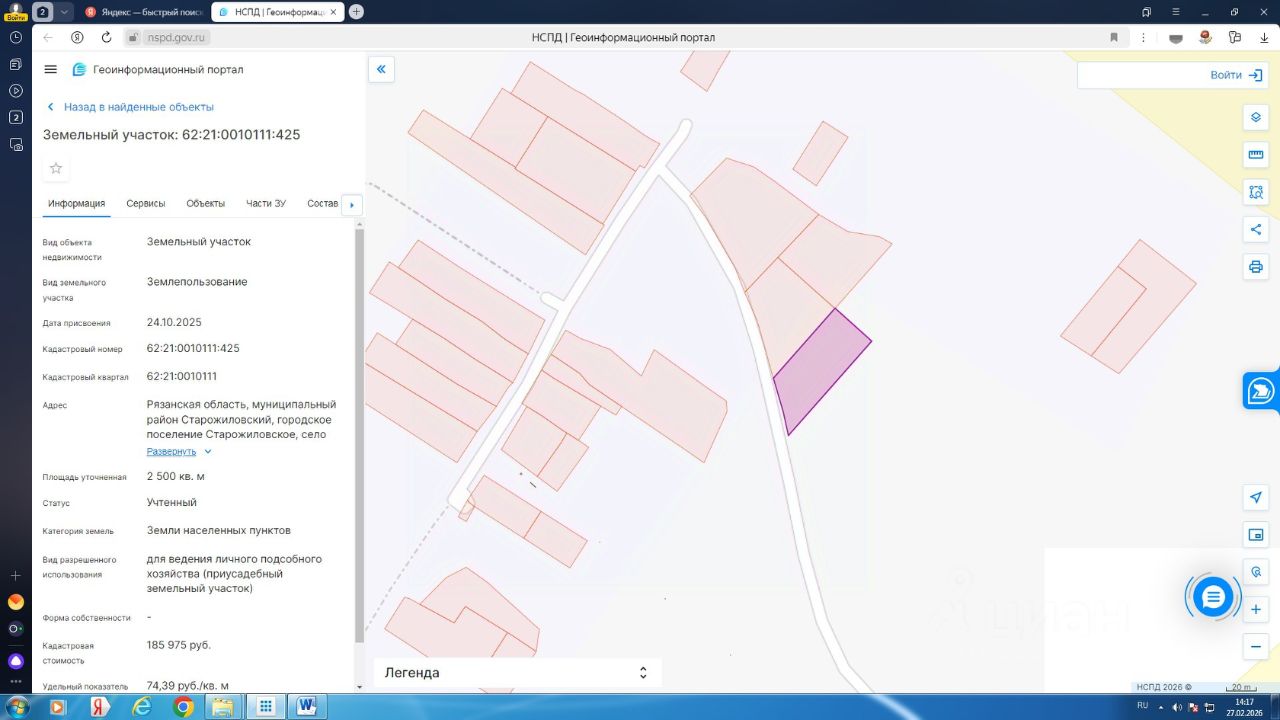The width and height of the screenshot is (1280, 720).
Task: Click the scrollbar down arrow in panel
Action: [x=360, y=687]
